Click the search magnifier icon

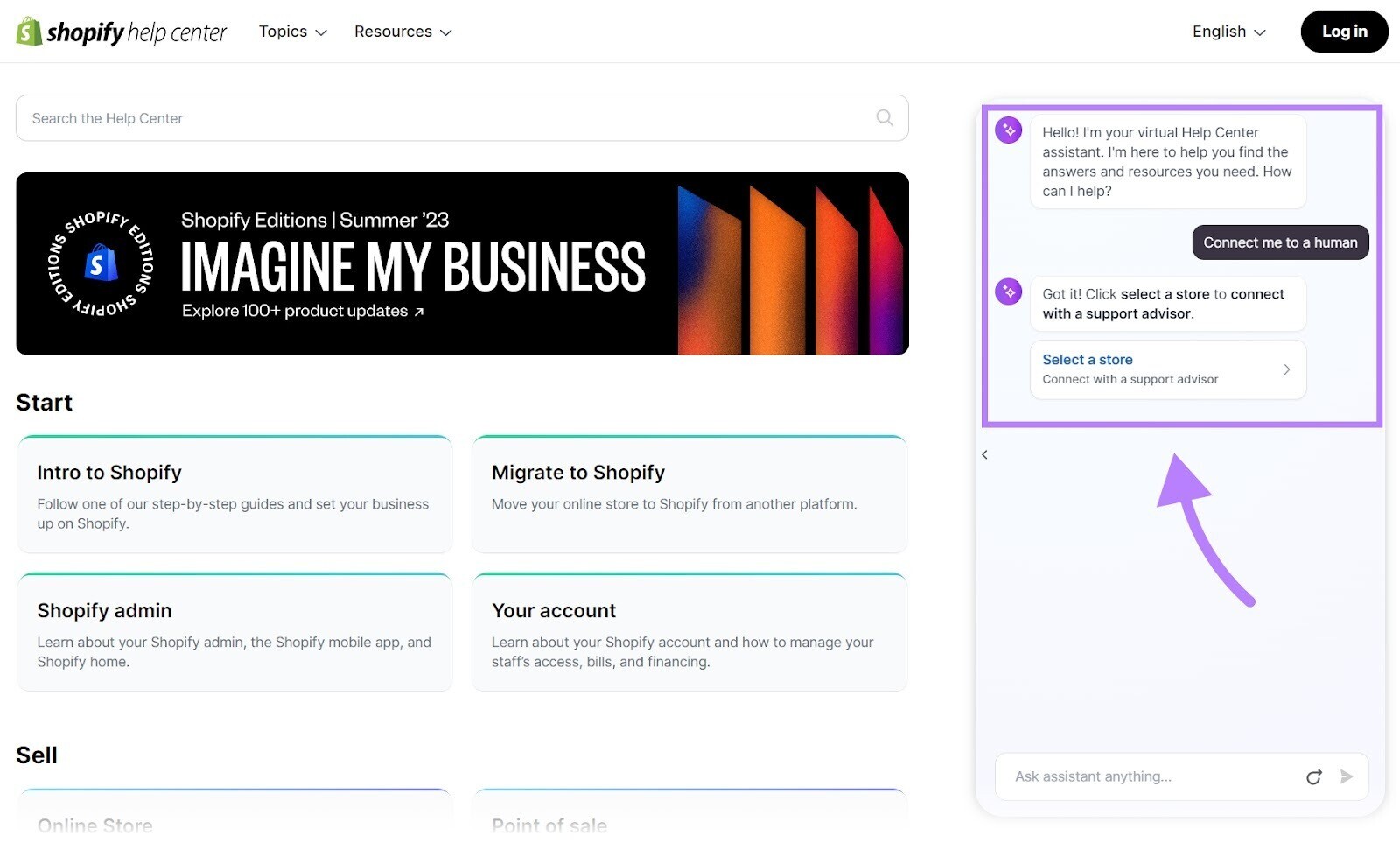(884, 117)
